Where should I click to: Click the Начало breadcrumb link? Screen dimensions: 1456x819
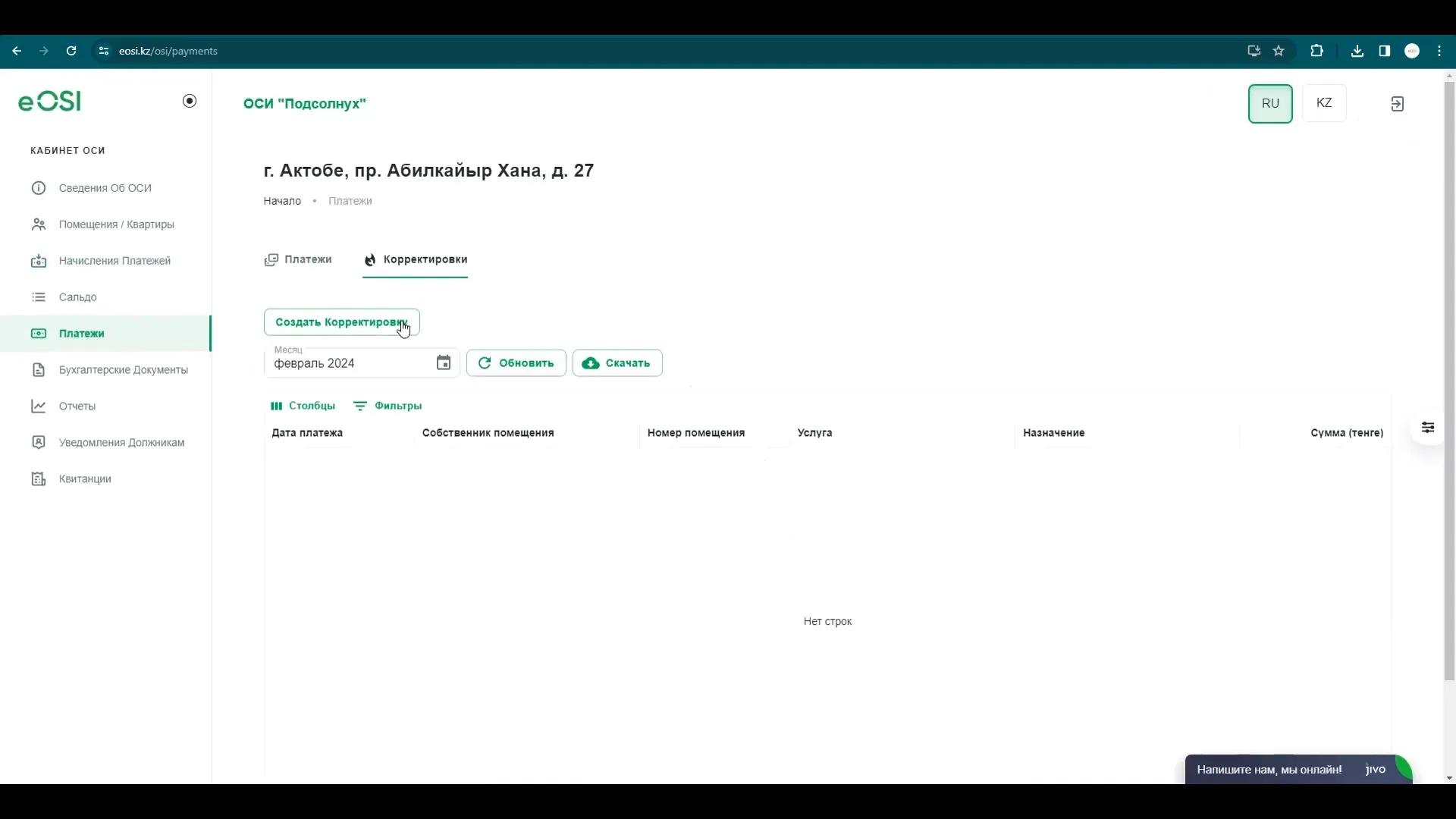tap(282, 201)
